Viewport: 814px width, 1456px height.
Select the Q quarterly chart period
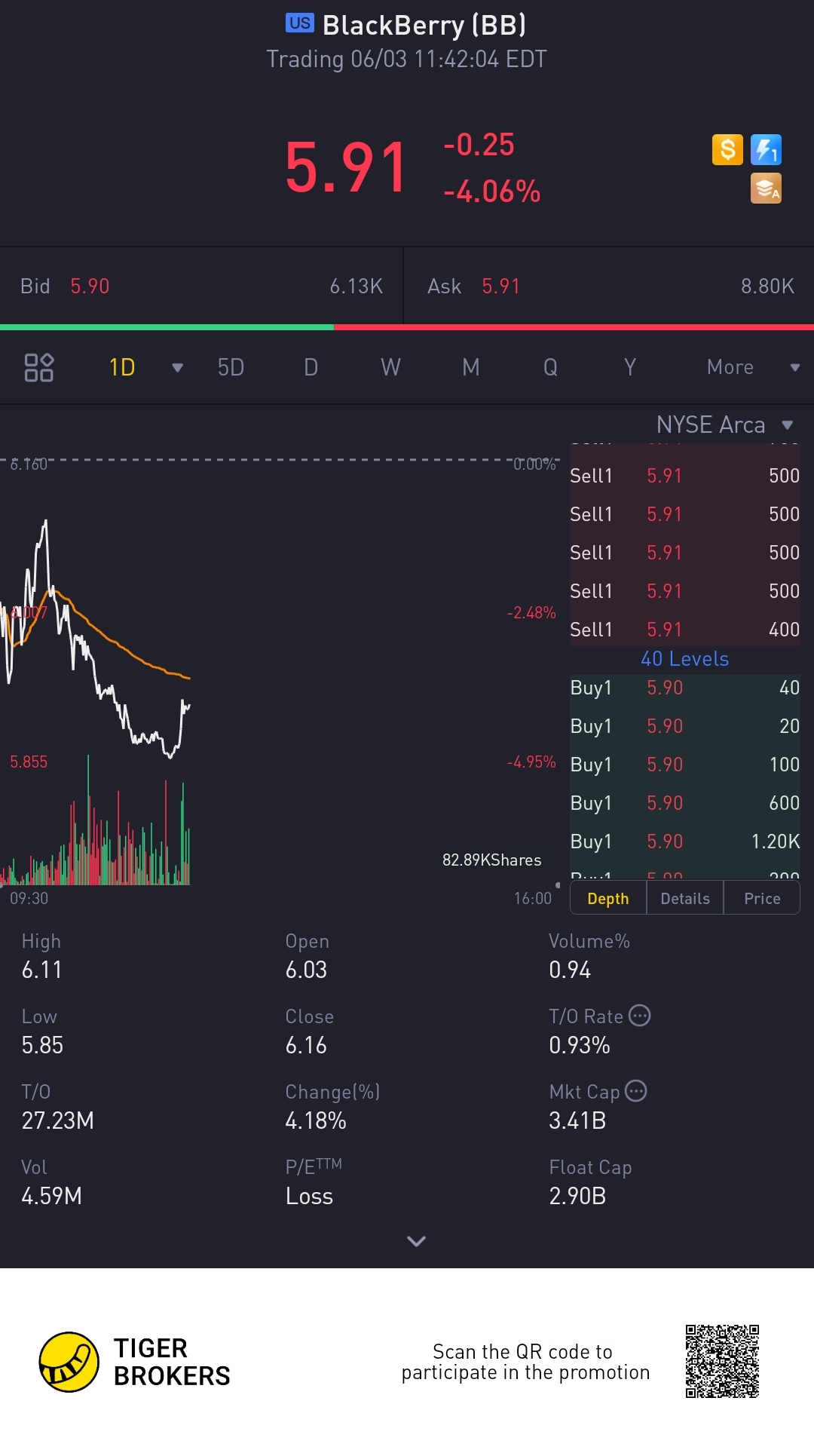(551, 367)
